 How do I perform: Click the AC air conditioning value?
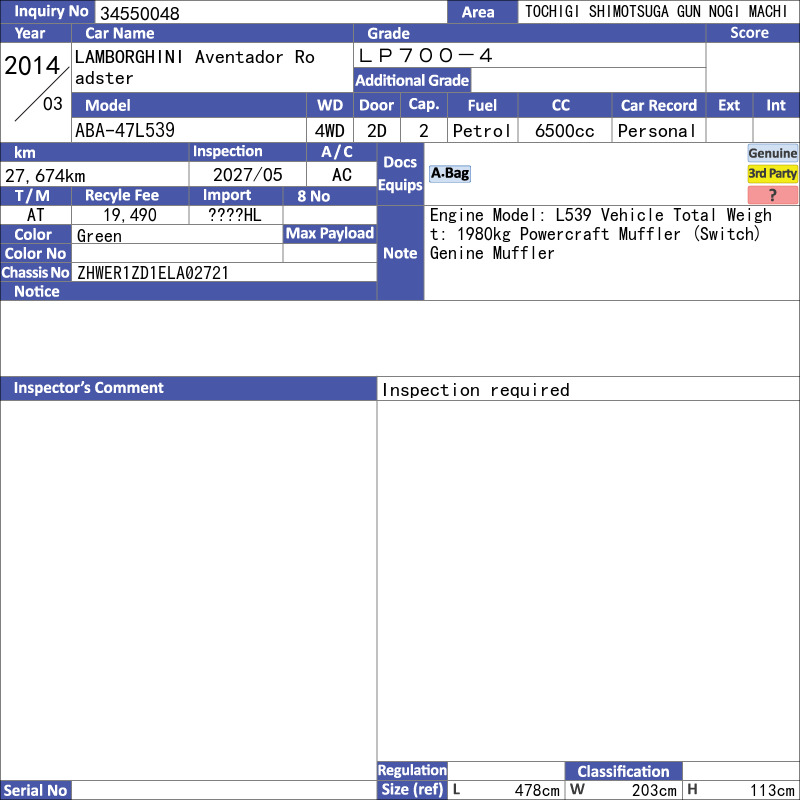click(x=341, y=175)
